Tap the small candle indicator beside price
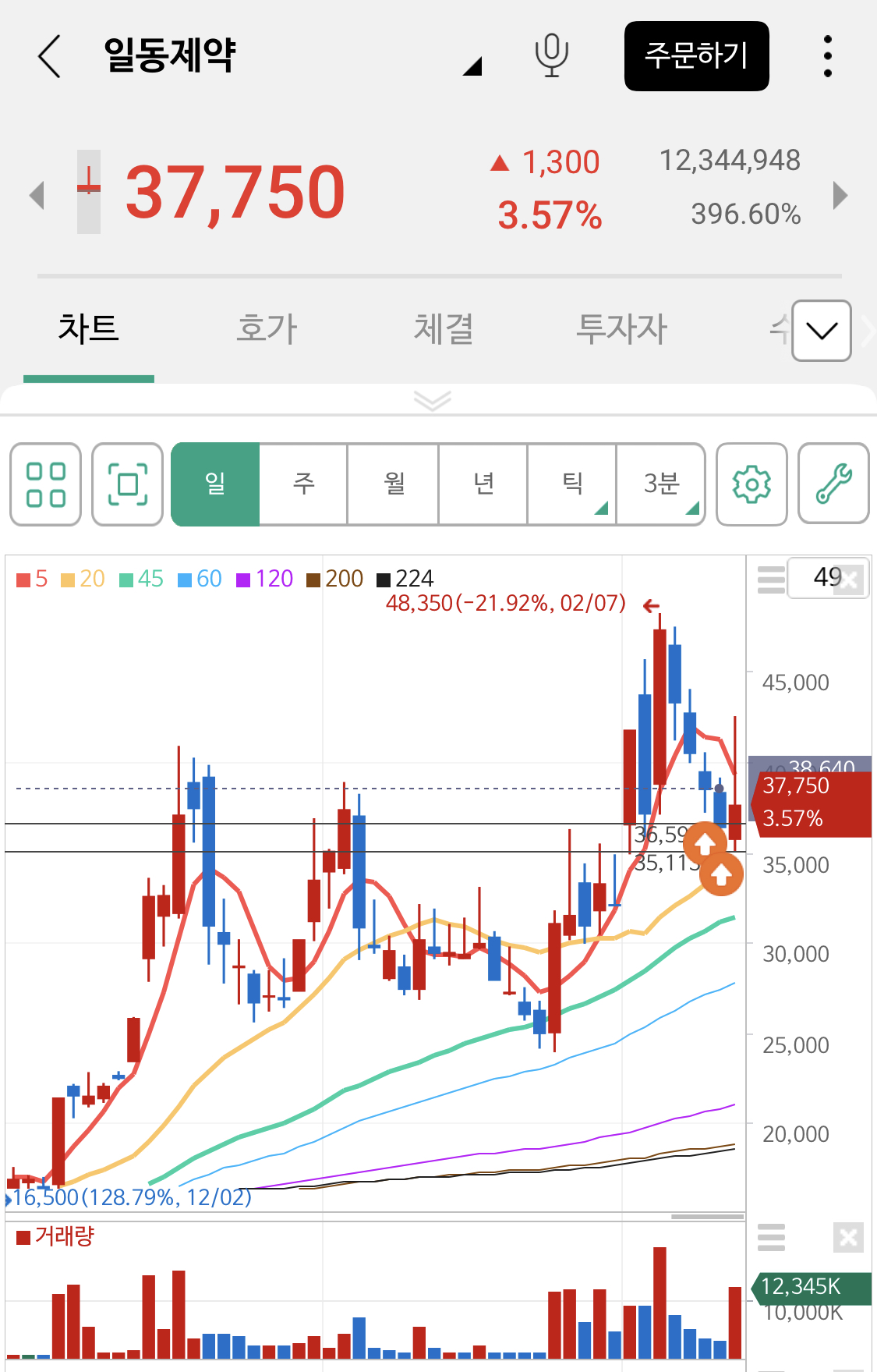The height and width of the screenshot is (1372, 877). (x=89, y=192)
